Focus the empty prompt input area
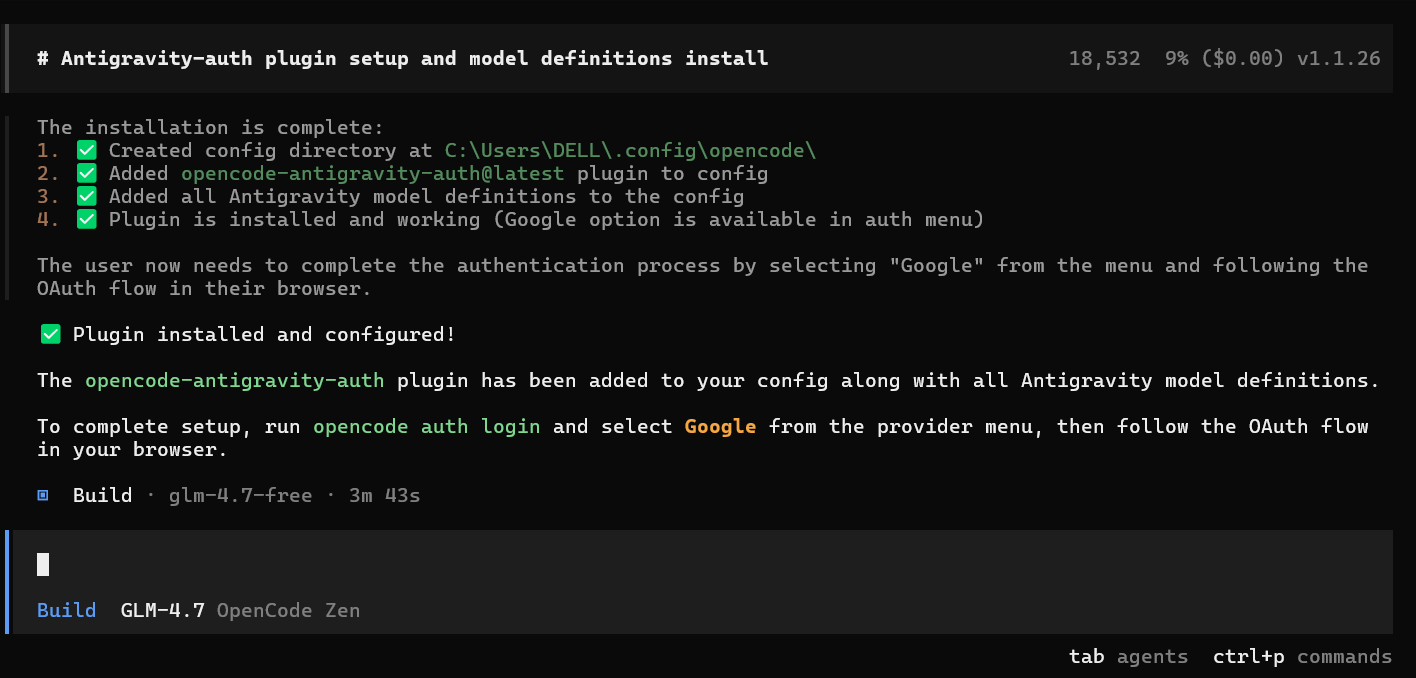Viewport: 1416px width, 678px height. pyautogui.click(x=700, y=564)
